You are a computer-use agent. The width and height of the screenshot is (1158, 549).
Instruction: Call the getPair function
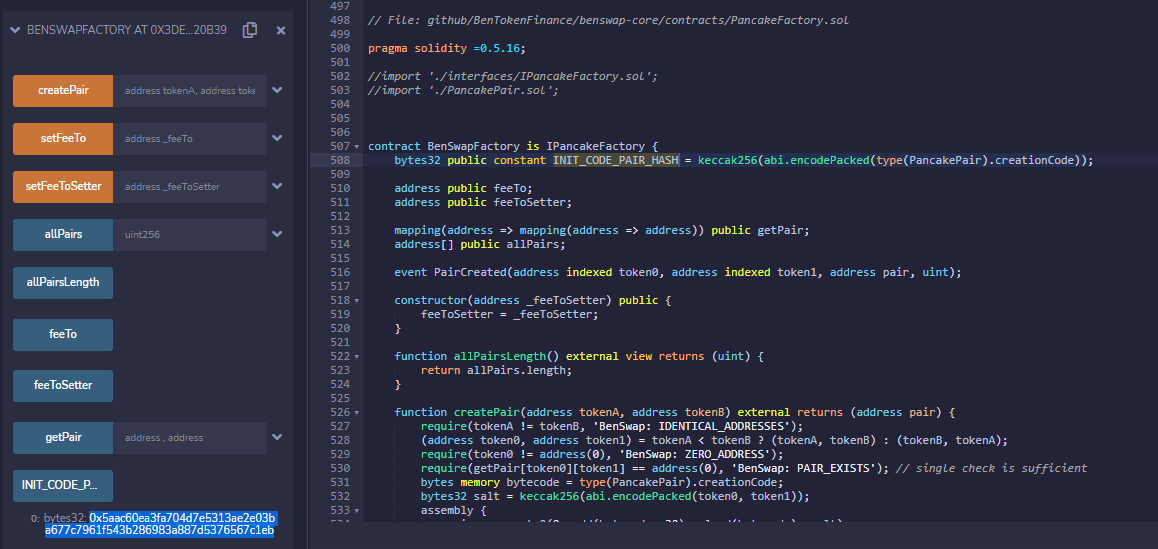pyautogui.click(x=63, y=437)
